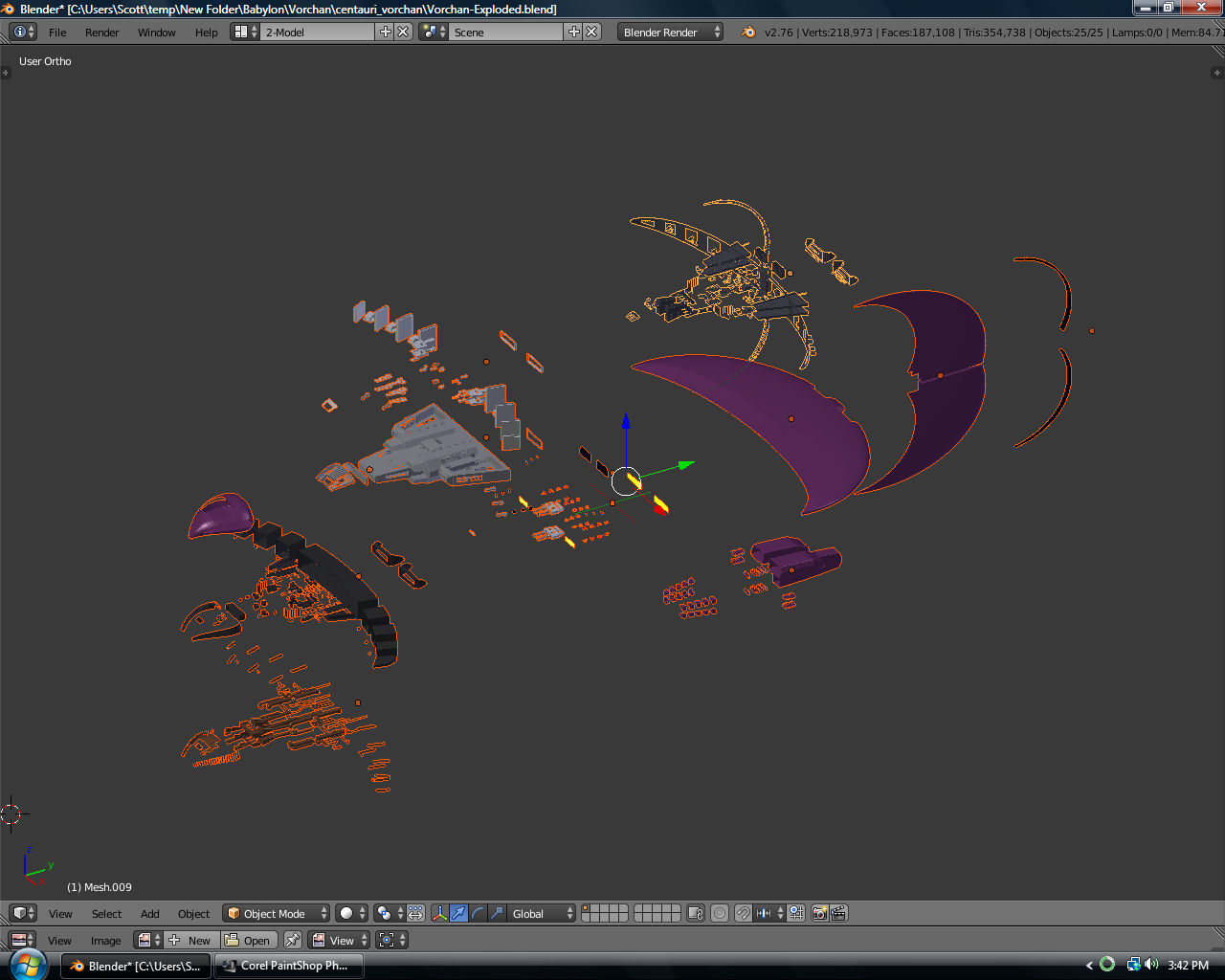The width and height of the screenshot is (1225, 980).
Task: Open the viewport shading selector
Action: point(352,913)
